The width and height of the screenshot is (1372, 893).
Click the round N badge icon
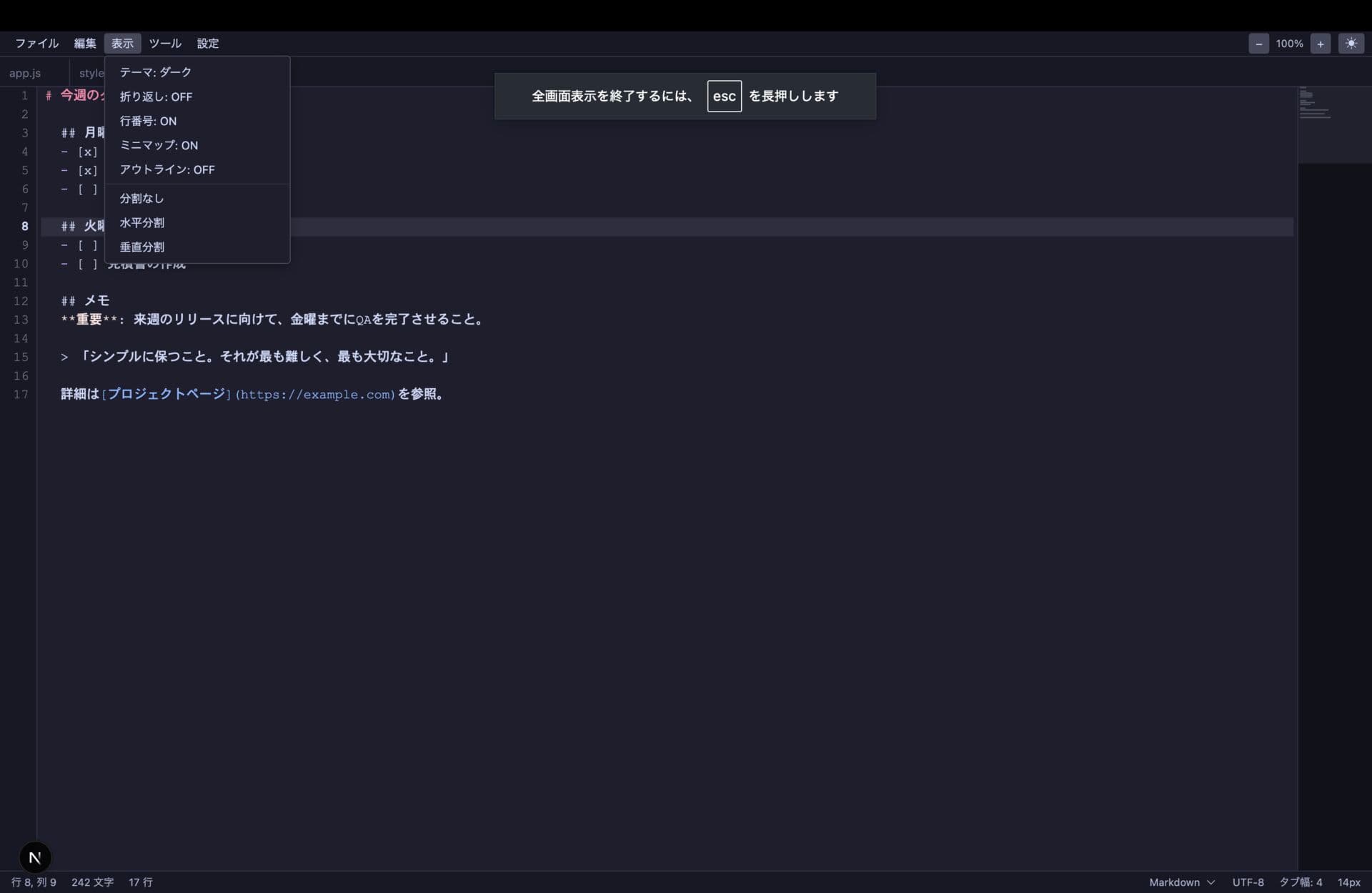35,857
